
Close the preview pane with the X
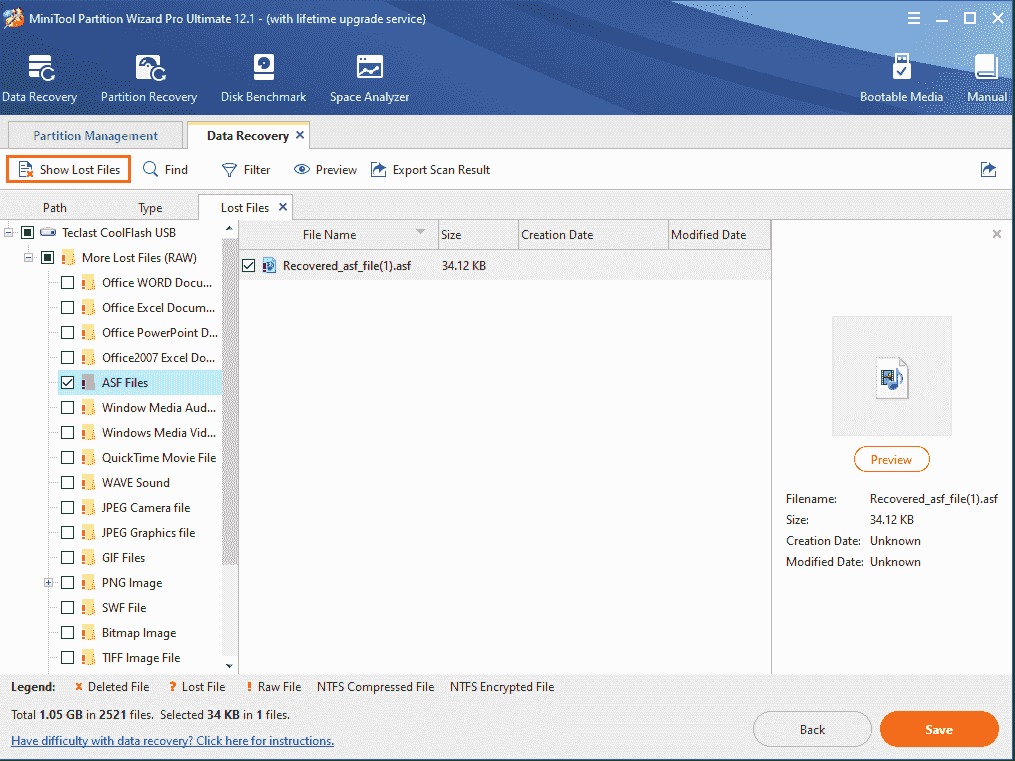click(x=997, y=234)
